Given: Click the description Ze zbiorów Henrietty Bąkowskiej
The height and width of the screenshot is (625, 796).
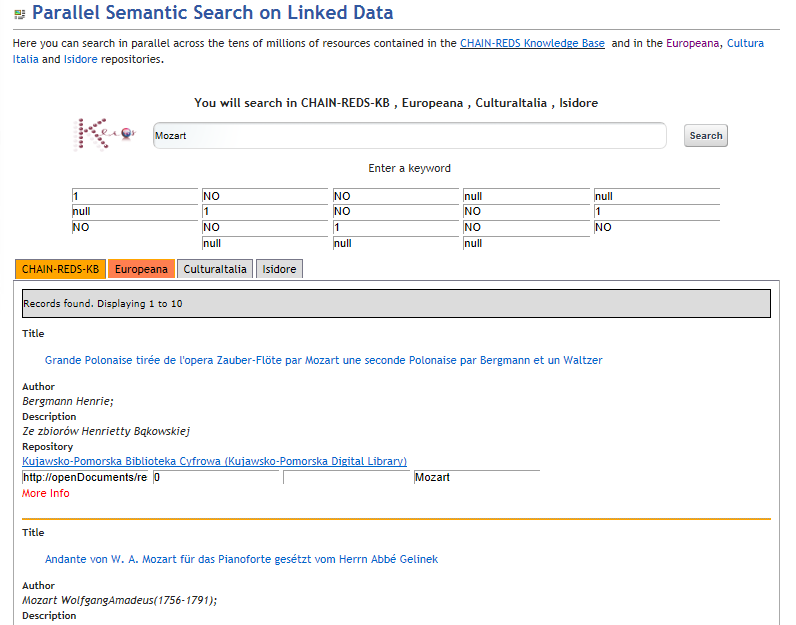Looking at the screenshot, I should point(106,431).
